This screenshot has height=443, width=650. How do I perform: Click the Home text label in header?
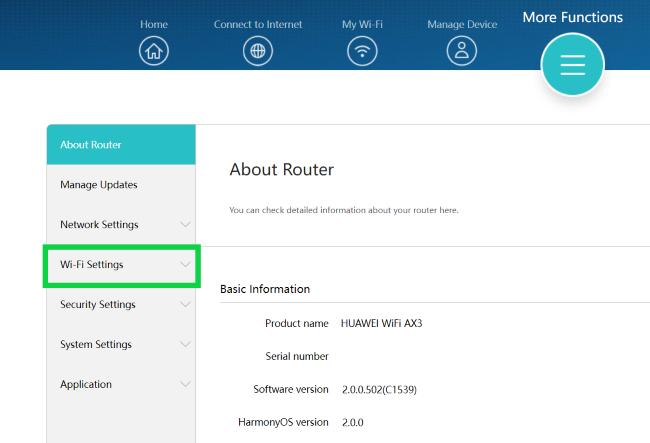(x=154, y=24)
